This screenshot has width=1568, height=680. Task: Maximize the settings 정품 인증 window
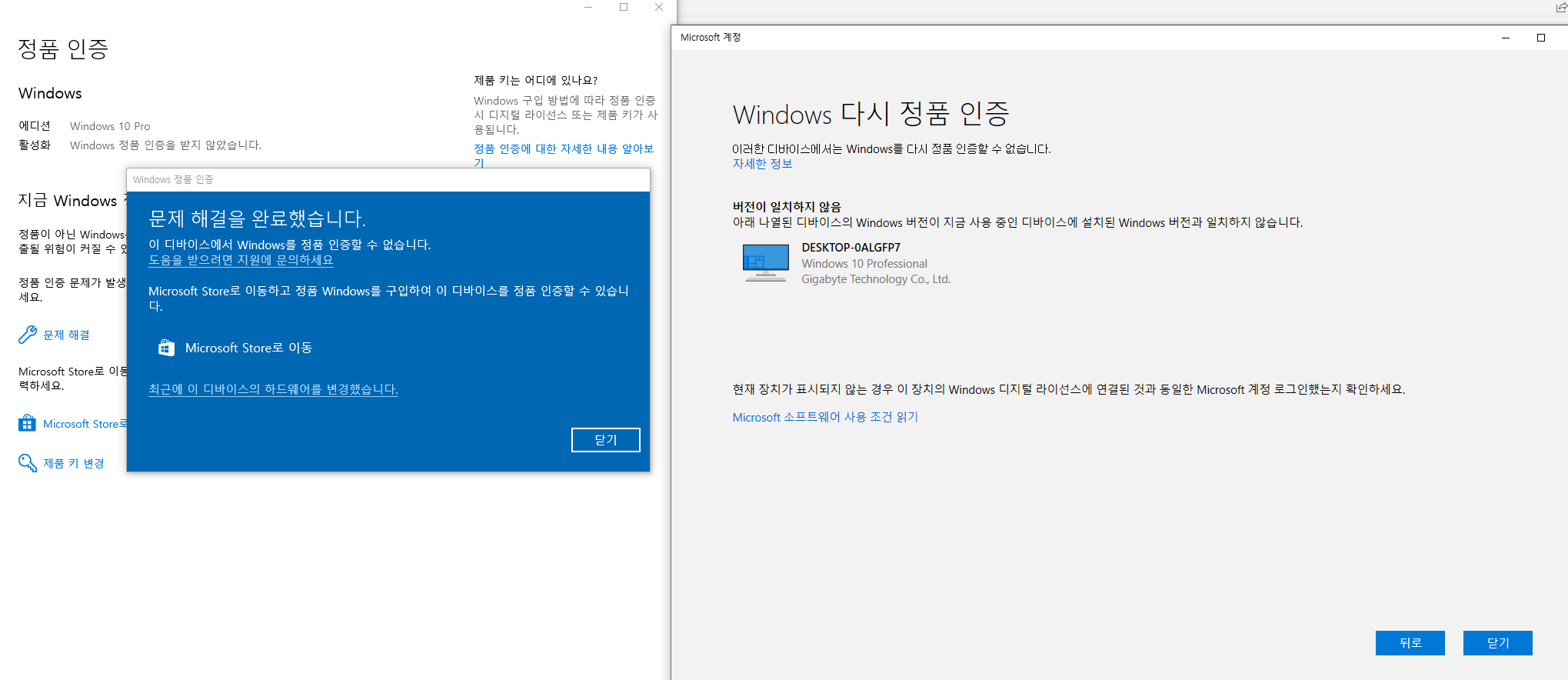pos(624,7)
